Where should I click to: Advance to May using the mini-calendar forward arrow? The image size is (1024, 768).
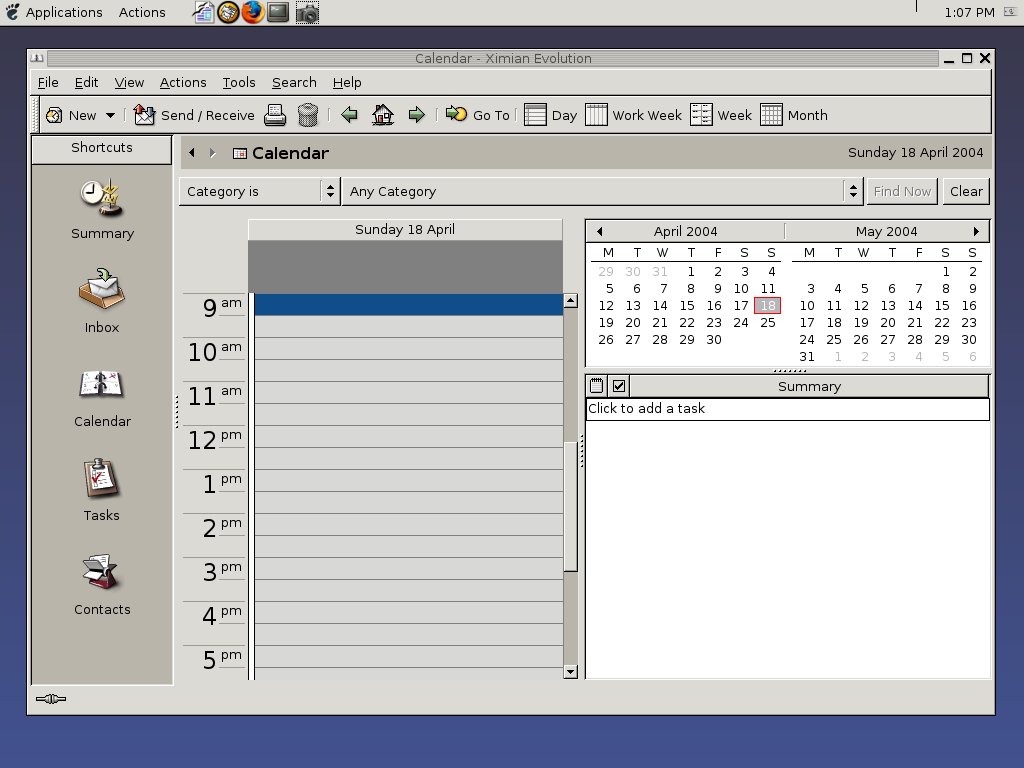coord(976,231)
